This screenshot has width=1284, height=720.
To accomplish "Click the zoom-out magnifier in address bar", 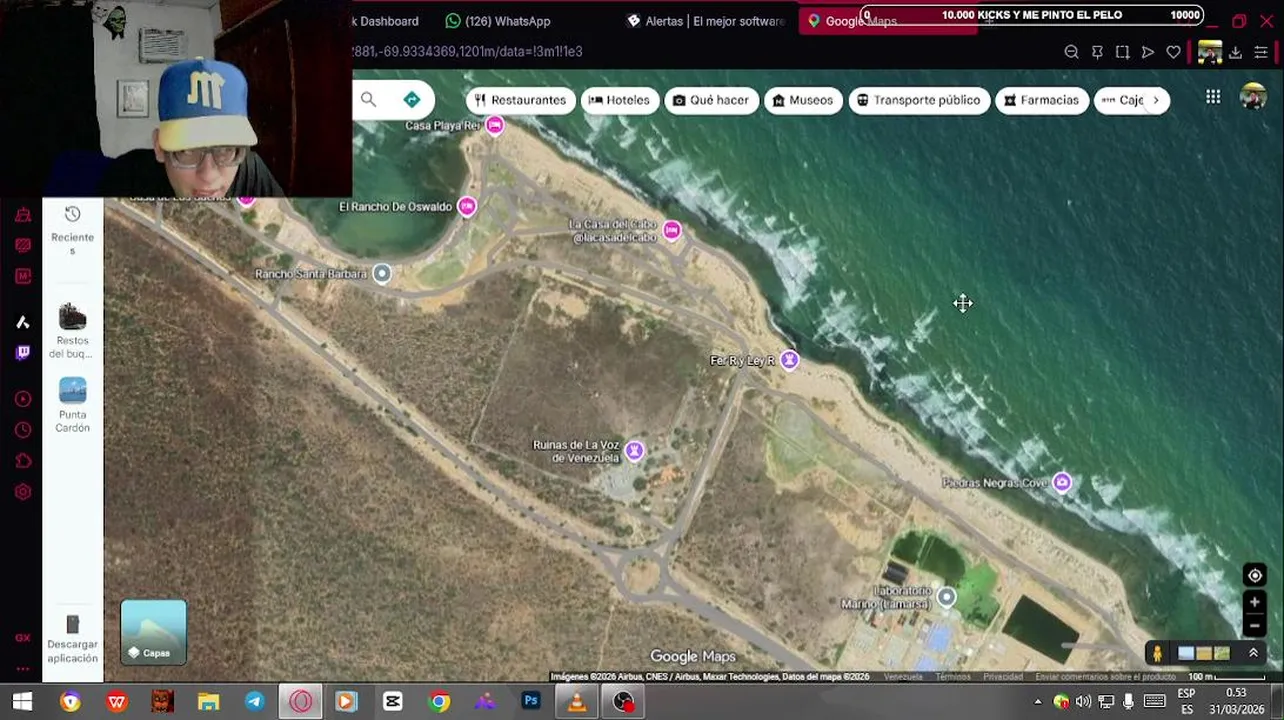I will pos(1071,52).
